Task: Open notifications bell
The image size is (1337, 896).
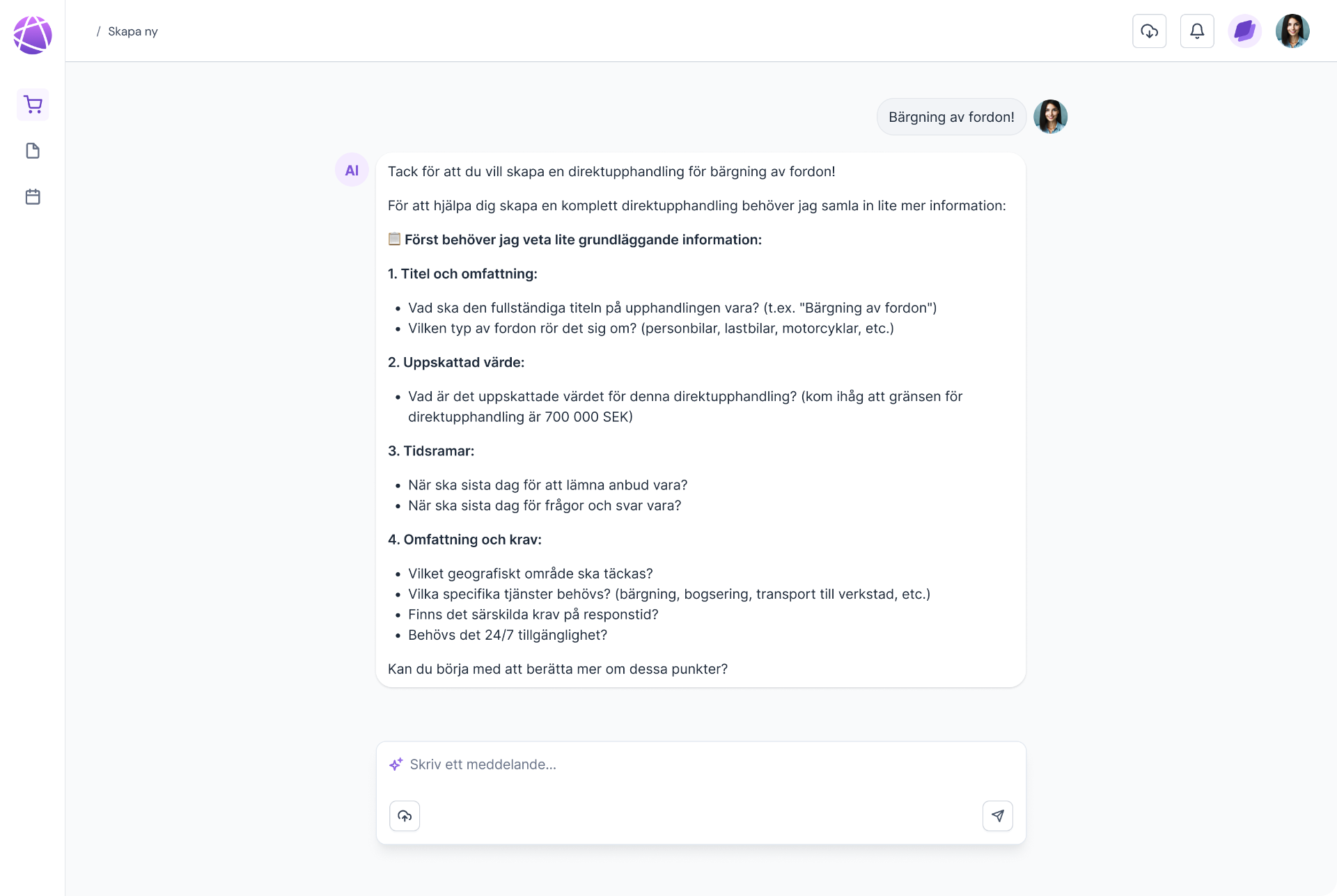Action: [x=1197, y=31]
